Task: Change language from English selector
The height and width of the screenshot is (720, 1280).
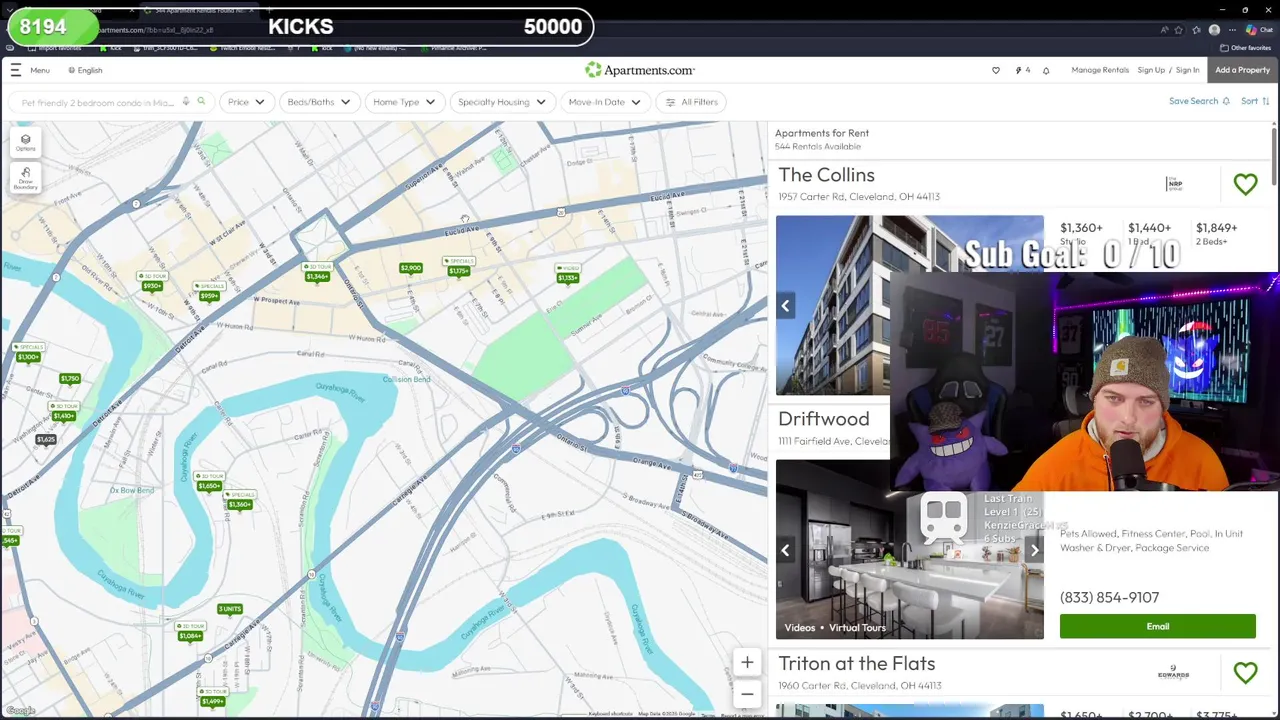Action: (x=85, y=70)
